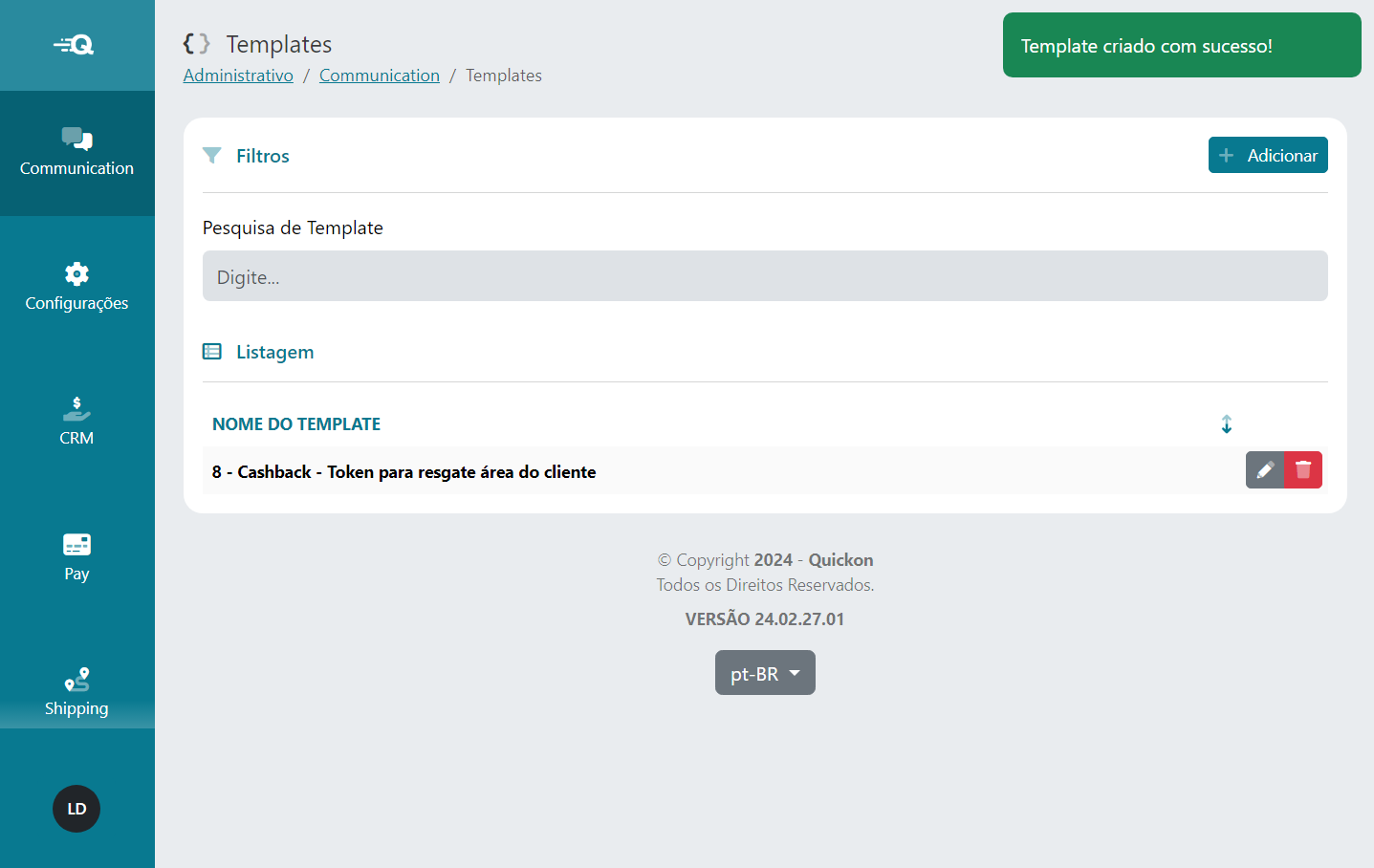Screen dimensions: 1374x868
Task: Open the Pay sidebar section
Action: coord(76,558)
